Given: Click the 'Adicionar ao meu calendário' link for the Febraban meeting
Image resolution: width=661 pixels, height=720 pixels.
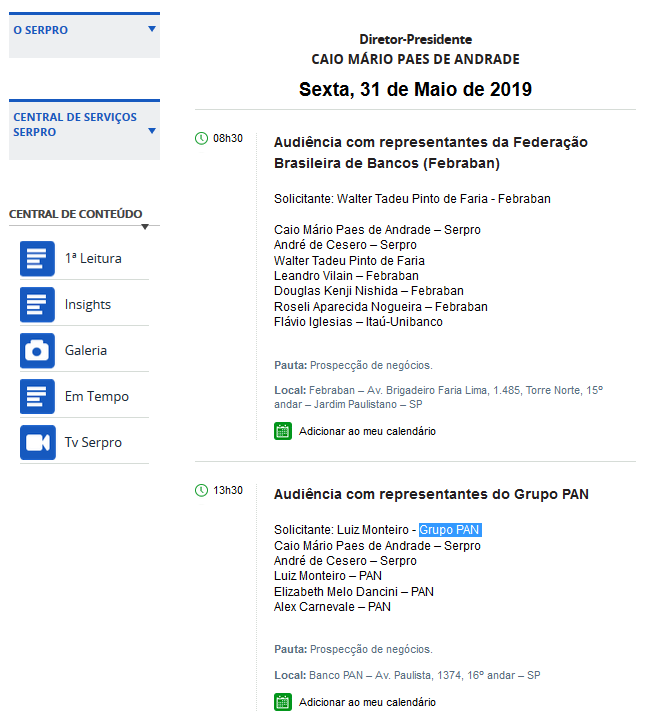Looking at the screenshot, I should click(367, 431).
